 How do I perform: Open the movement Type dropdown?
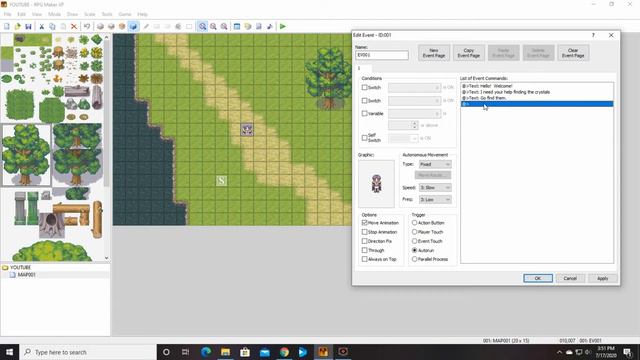click(x=435, y=164)
